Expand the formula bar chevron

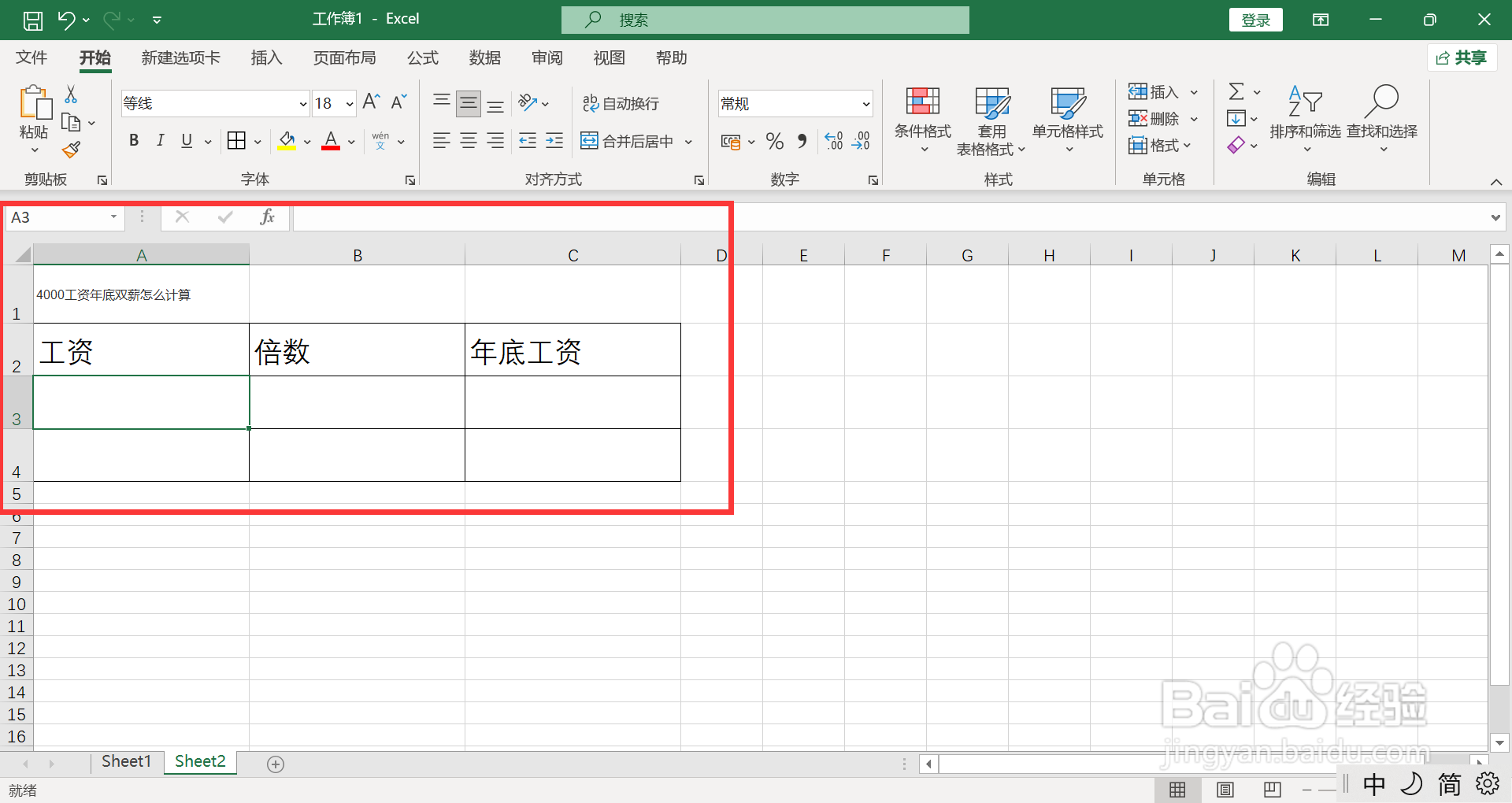pyautogui.click(x=1495, y=218)
